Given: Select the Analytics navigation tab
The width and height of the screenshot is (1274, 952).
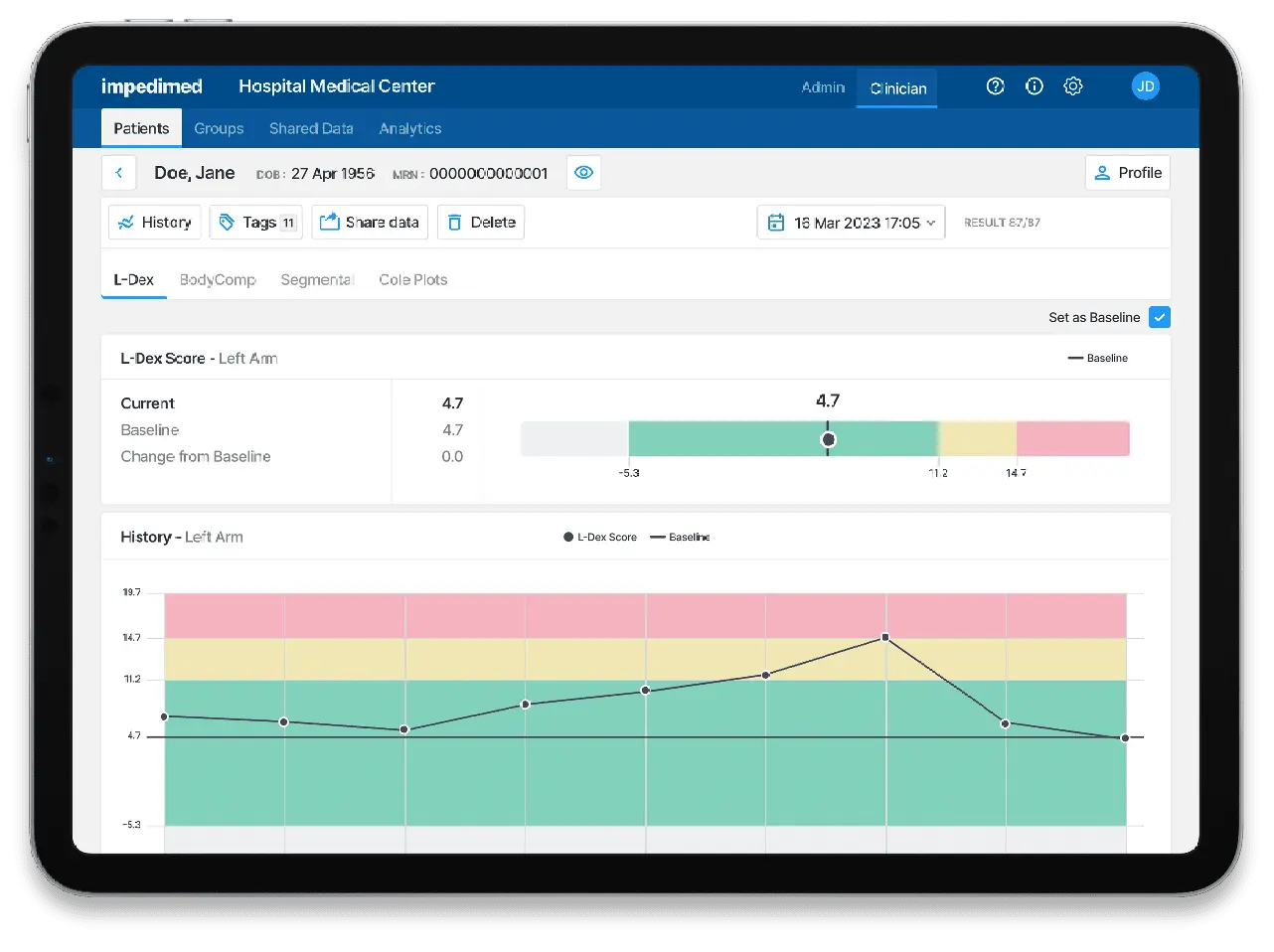Looking at the screenshot, I should (409, 128).
